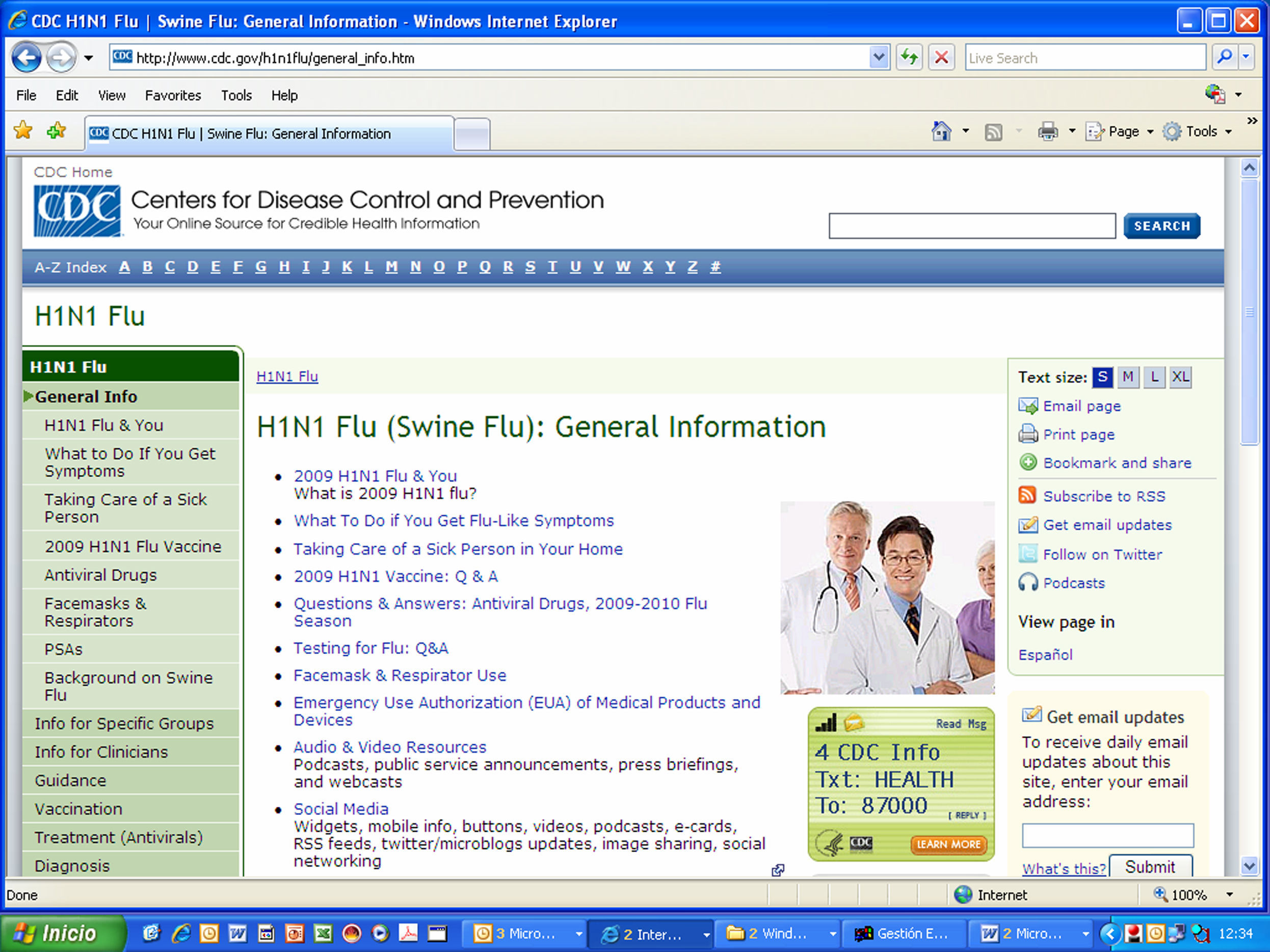Click the vertical scrollbar down arrow

click(x=1249, y=865)
